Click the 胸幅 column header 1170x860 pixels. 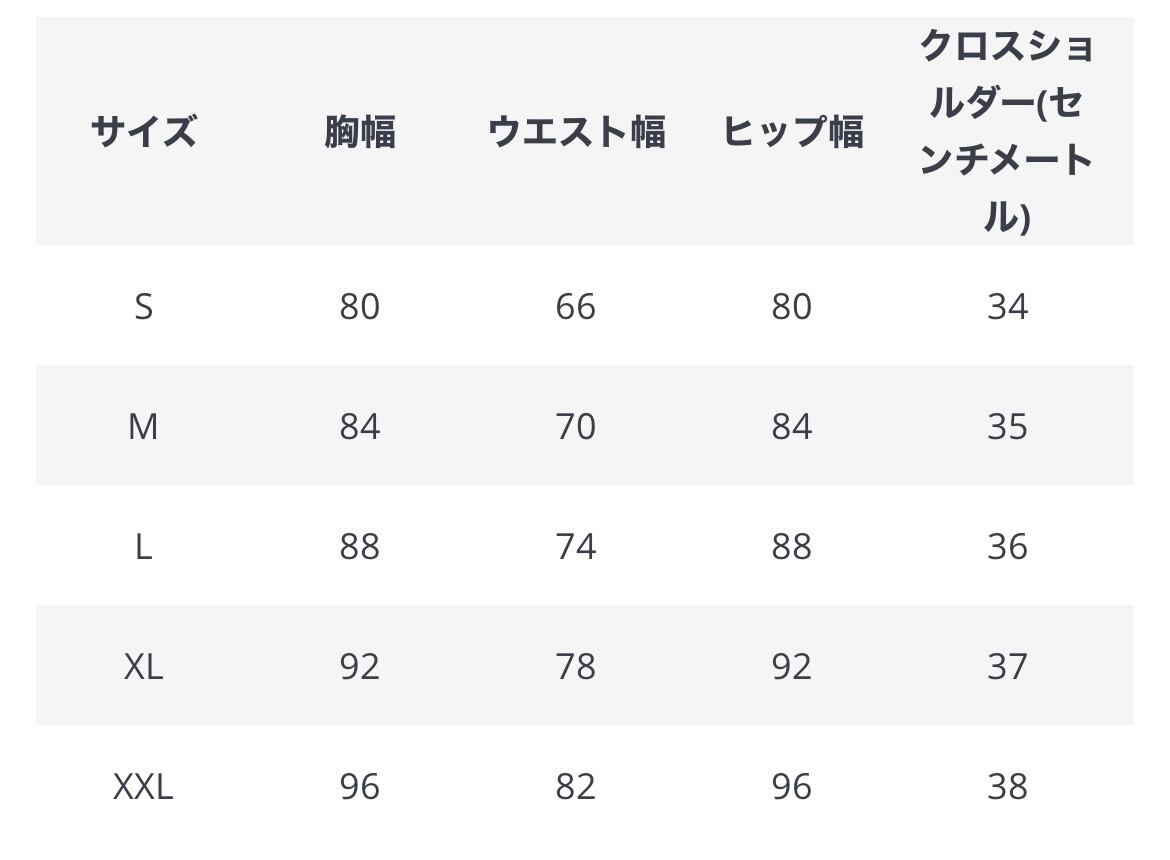[x=360, y=131]
